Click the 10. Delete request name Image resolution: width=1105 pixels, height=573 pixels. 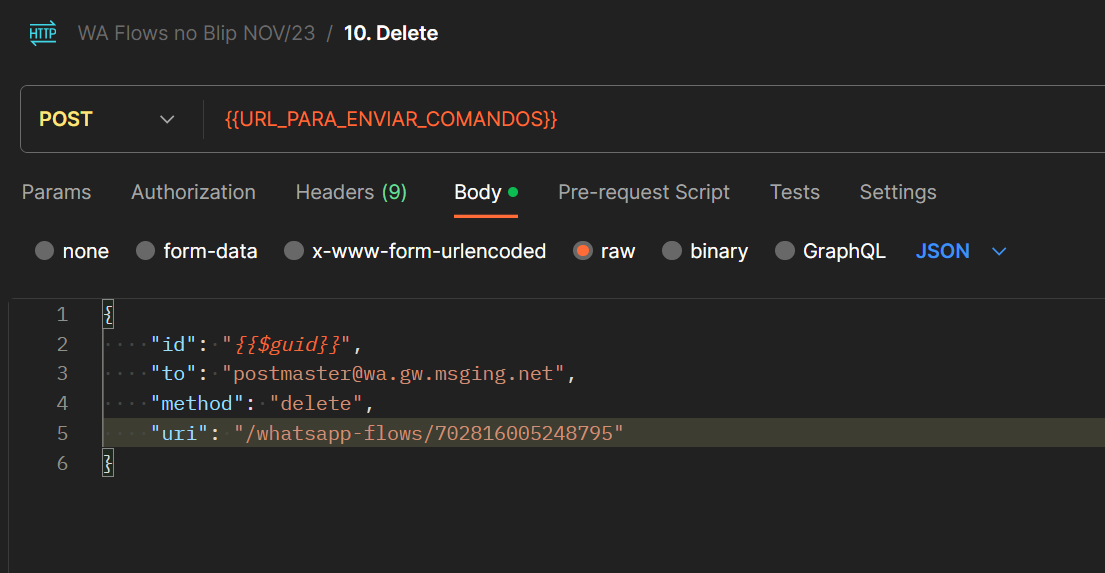[390, 33]
